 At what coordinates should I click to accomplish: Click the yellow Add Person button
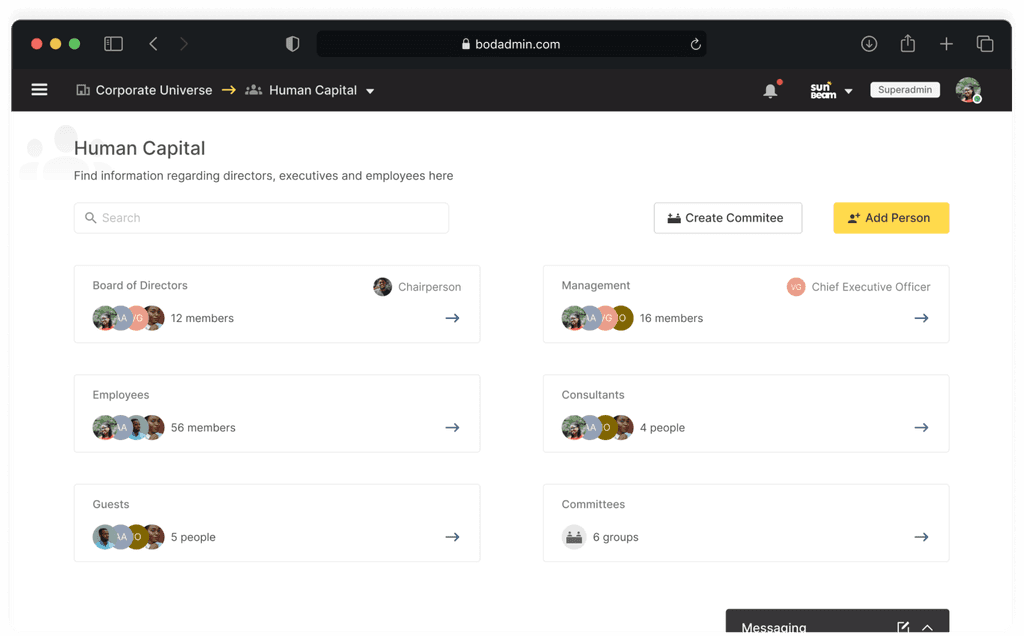tap(890, 218)
